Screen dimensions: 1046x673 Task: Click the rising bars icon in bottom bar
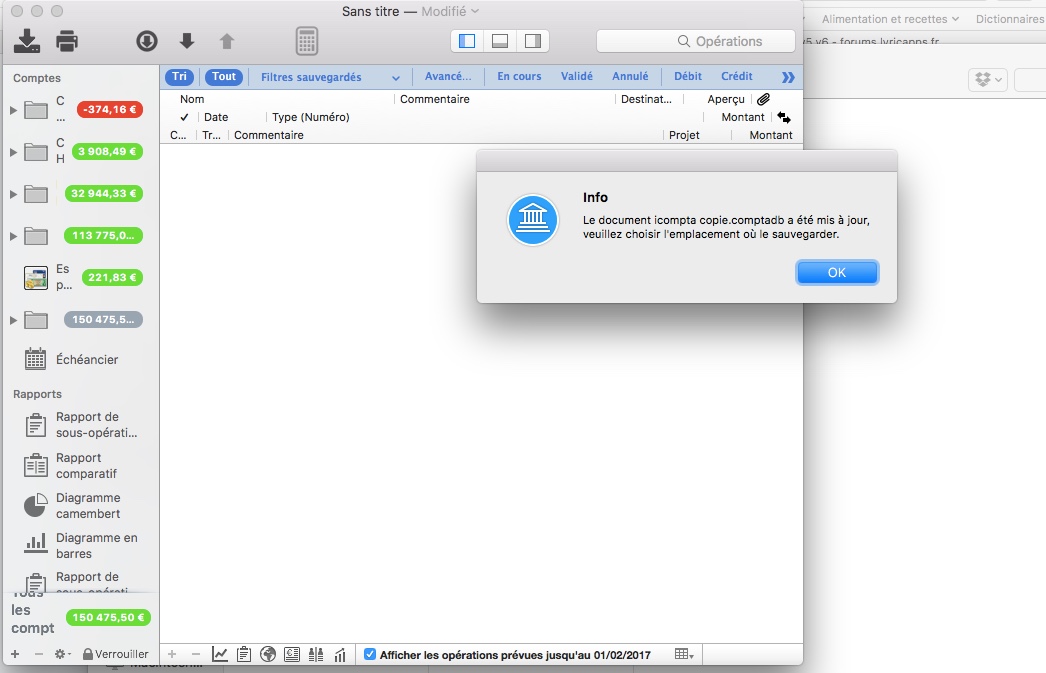(340, 655)
